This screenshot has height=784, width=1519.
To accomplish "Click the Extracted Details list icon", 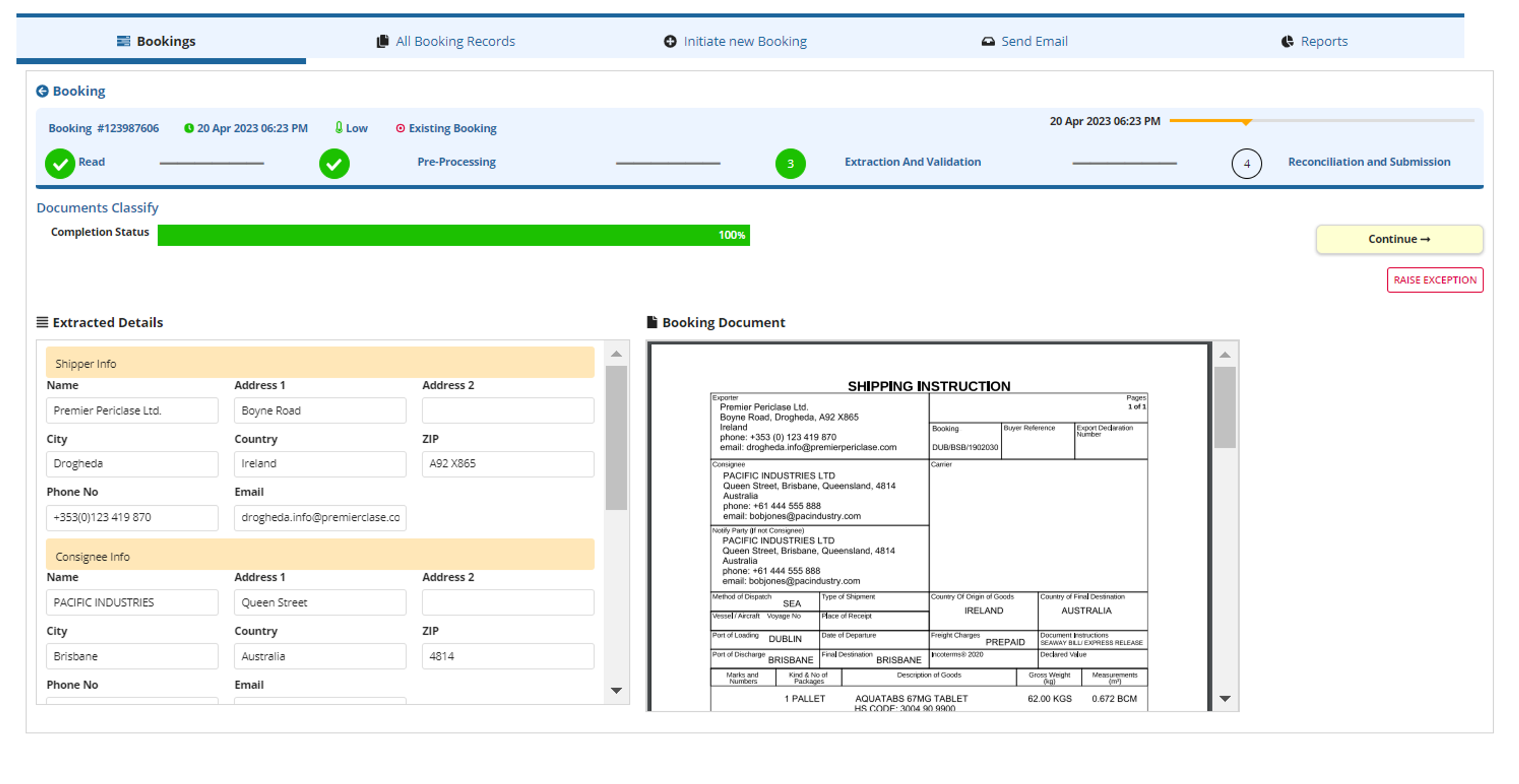I will (42, 322).
